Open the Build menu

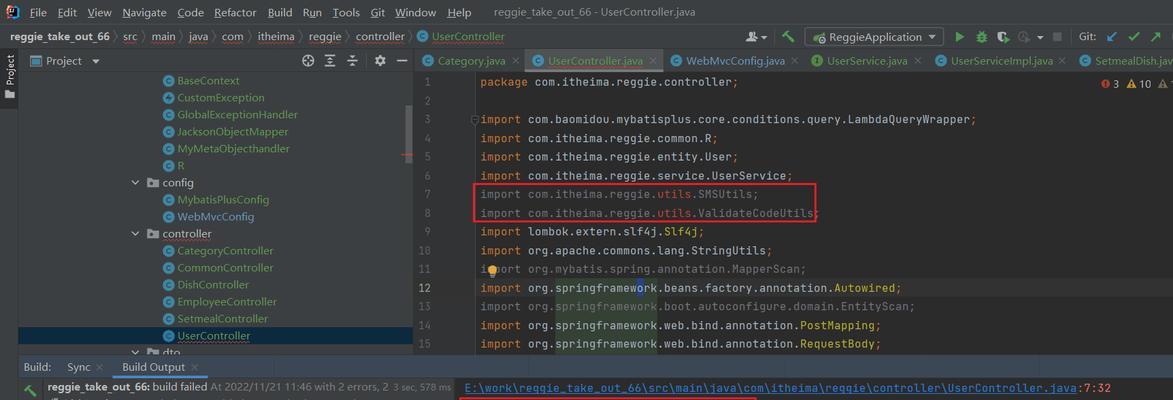[280, 13]
